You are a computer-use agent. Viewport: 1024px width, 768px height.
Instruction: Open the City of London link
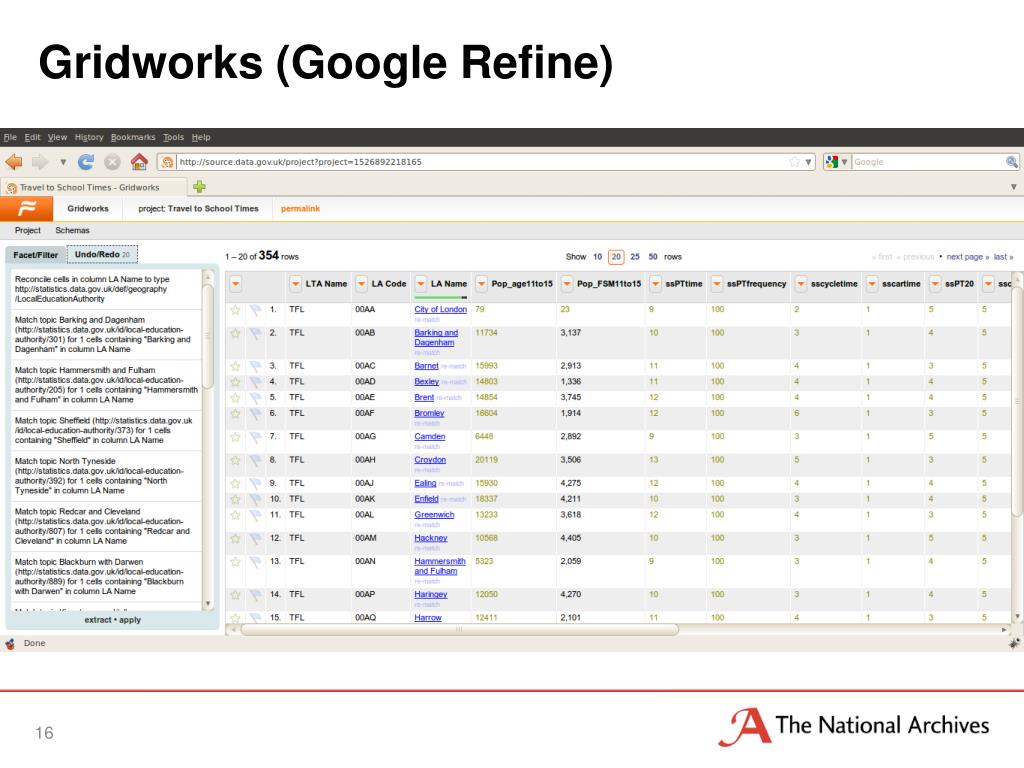(x=441, y=310)
